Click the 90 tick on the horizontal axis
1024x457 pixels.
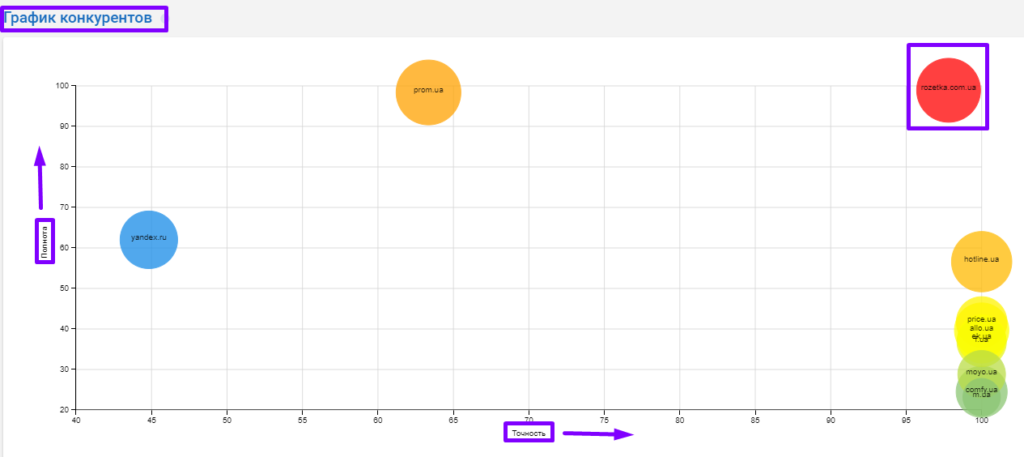click(830, 420)
